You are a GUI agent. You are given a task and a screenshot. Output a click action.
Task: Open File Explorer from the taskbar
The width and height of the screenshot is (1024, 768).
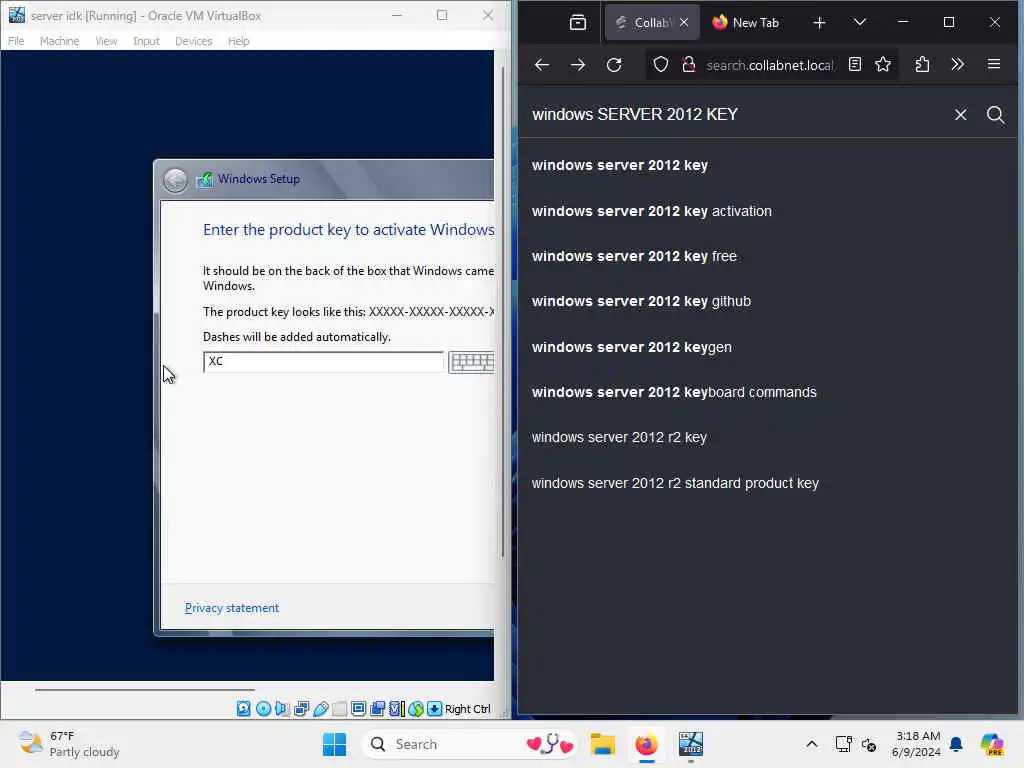[x=602, y=744]
